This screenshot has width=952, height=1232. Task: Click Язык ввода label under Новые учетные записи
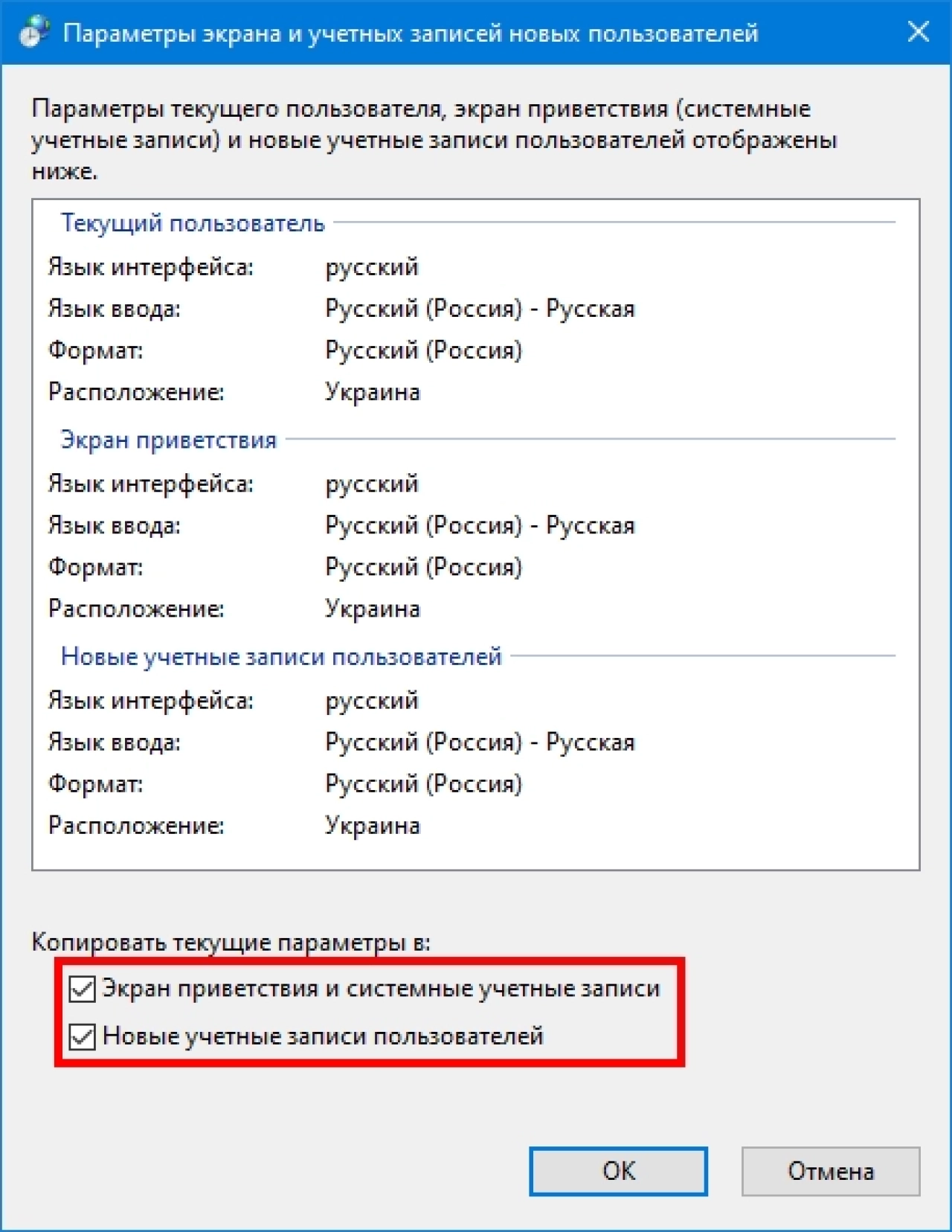(115, 742)
